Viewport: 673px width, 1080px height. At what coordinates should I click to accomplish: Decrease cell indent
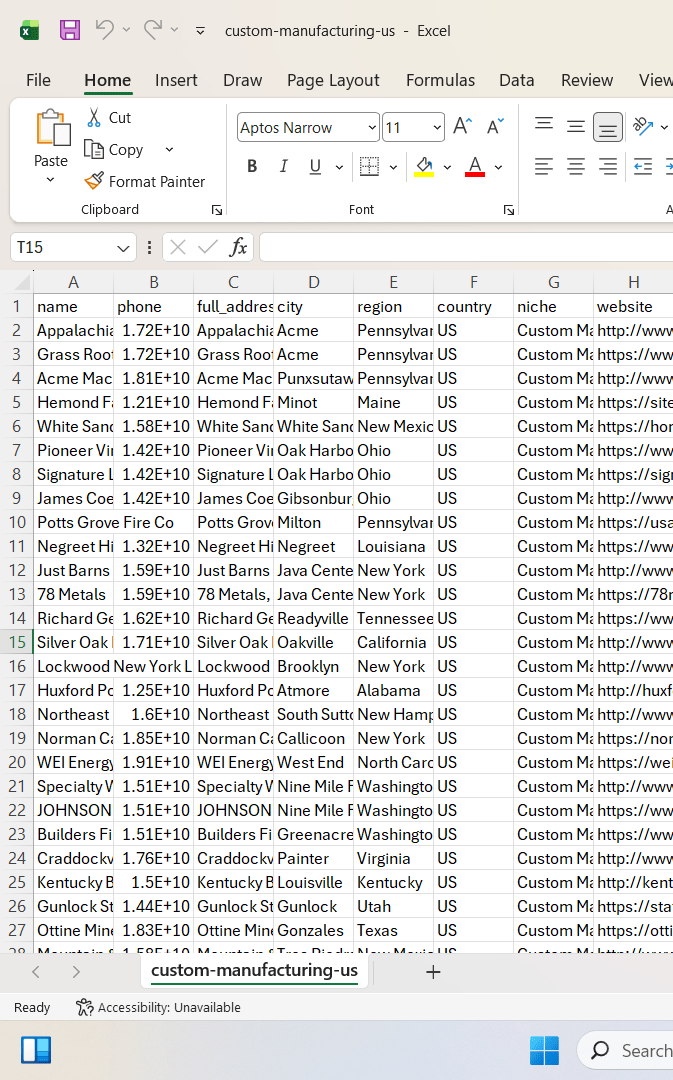click(643, 166)
